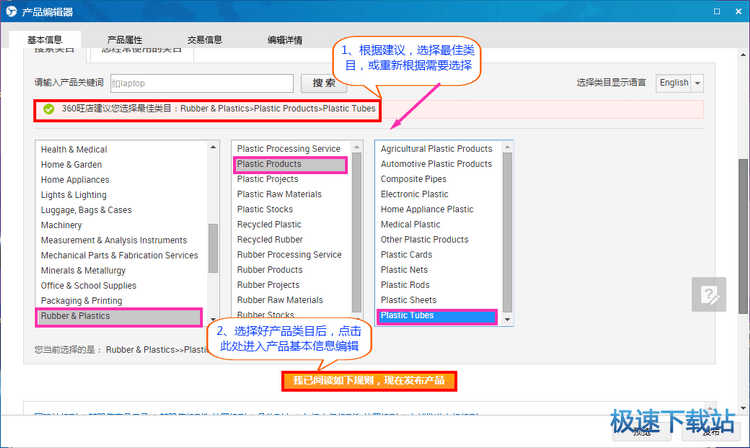Click the app logo in title bar
The height and width of the screenshot is (448, 750).
(11, 11)
